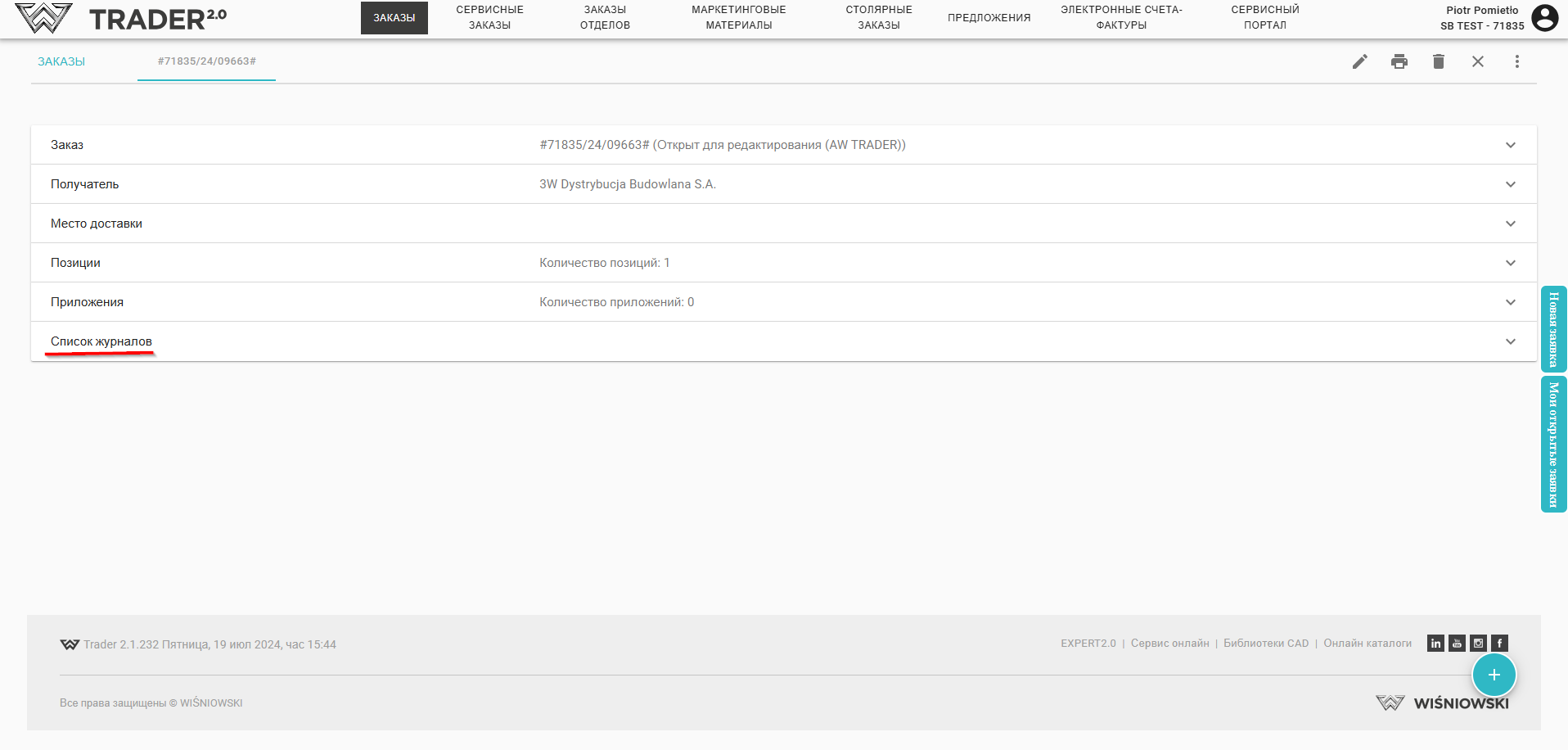
Task: Close the order with X icon
Action: pos(1477,61)
